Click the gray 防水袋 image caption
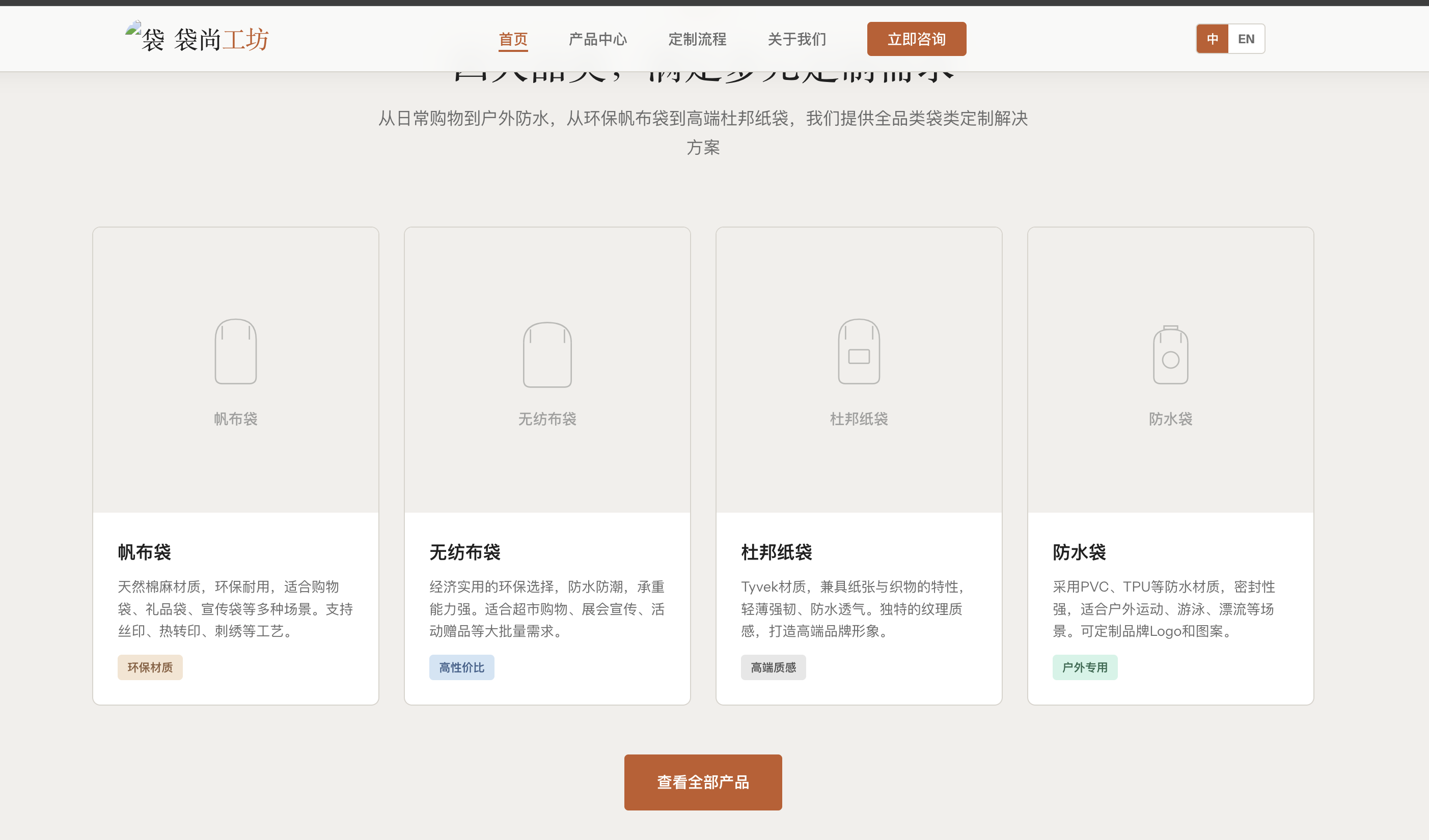The height and width of the screenshot is (840, 1429). (1170, 419)
